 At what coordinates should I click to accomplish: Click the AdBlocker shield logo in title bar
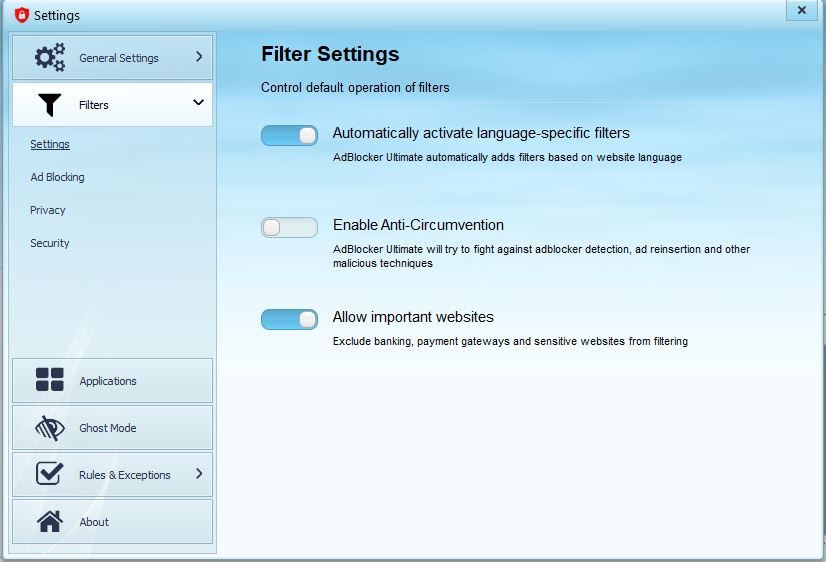(21, 15)
